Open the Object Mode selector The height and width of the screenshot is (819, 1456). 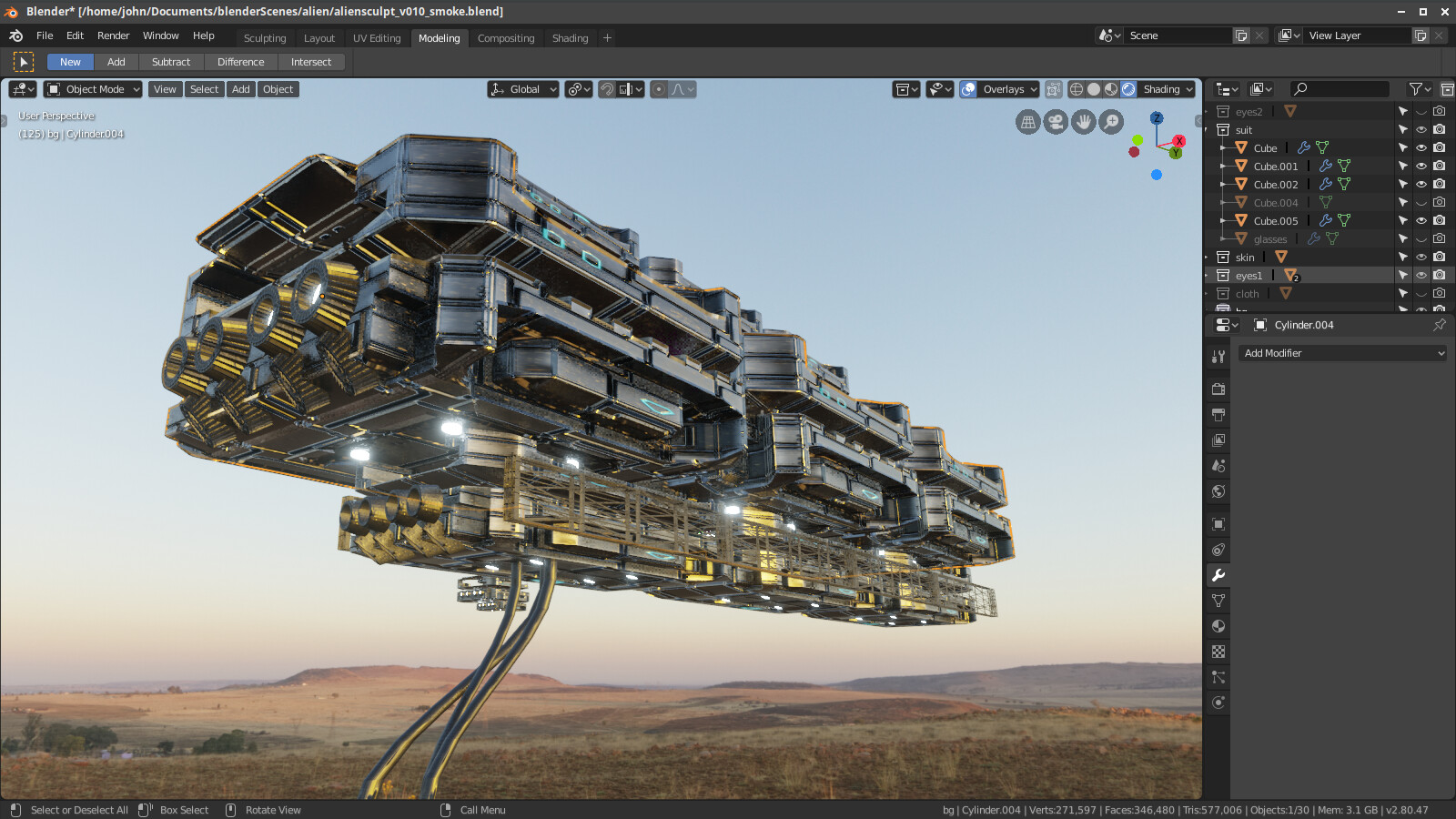[94, 89]
